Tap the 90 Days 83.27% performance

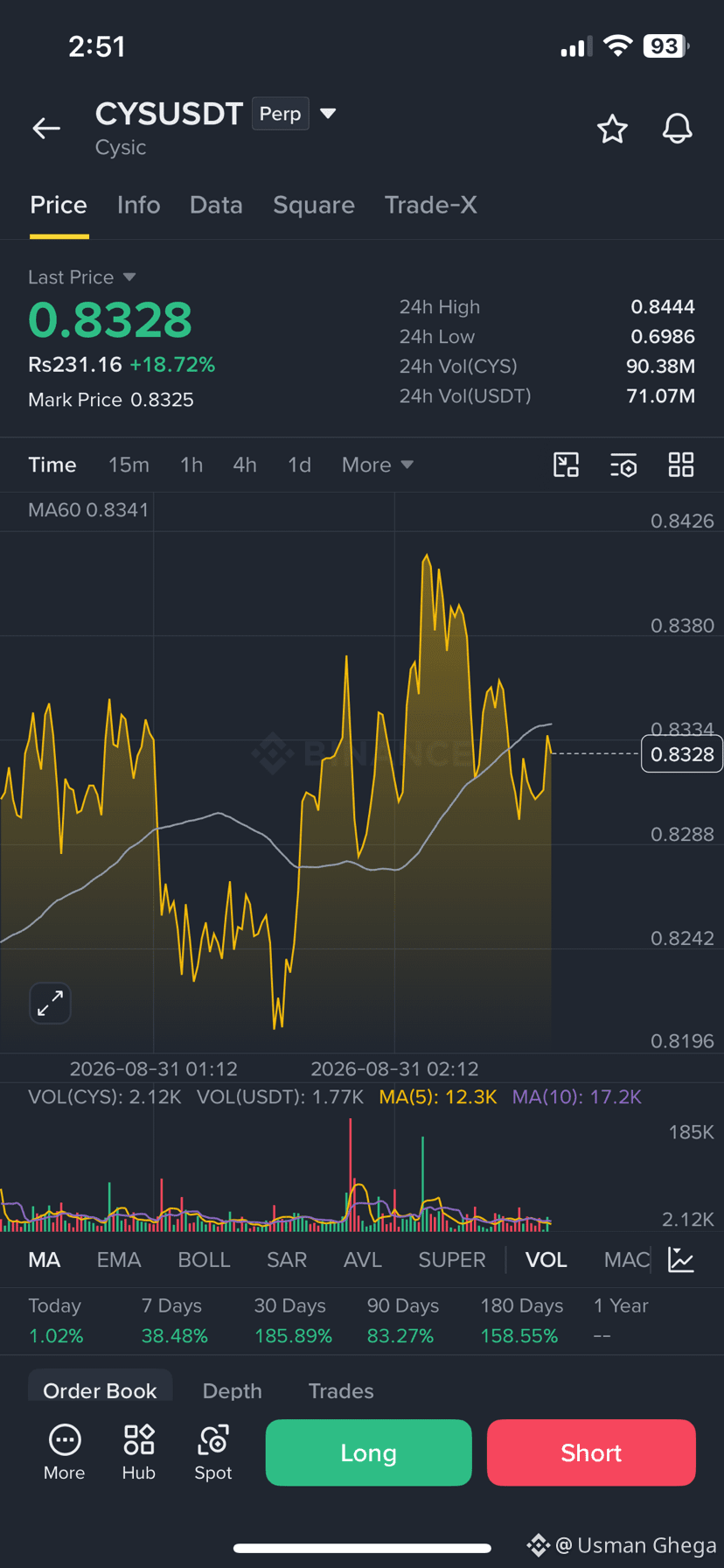(x=402, y=1320)
